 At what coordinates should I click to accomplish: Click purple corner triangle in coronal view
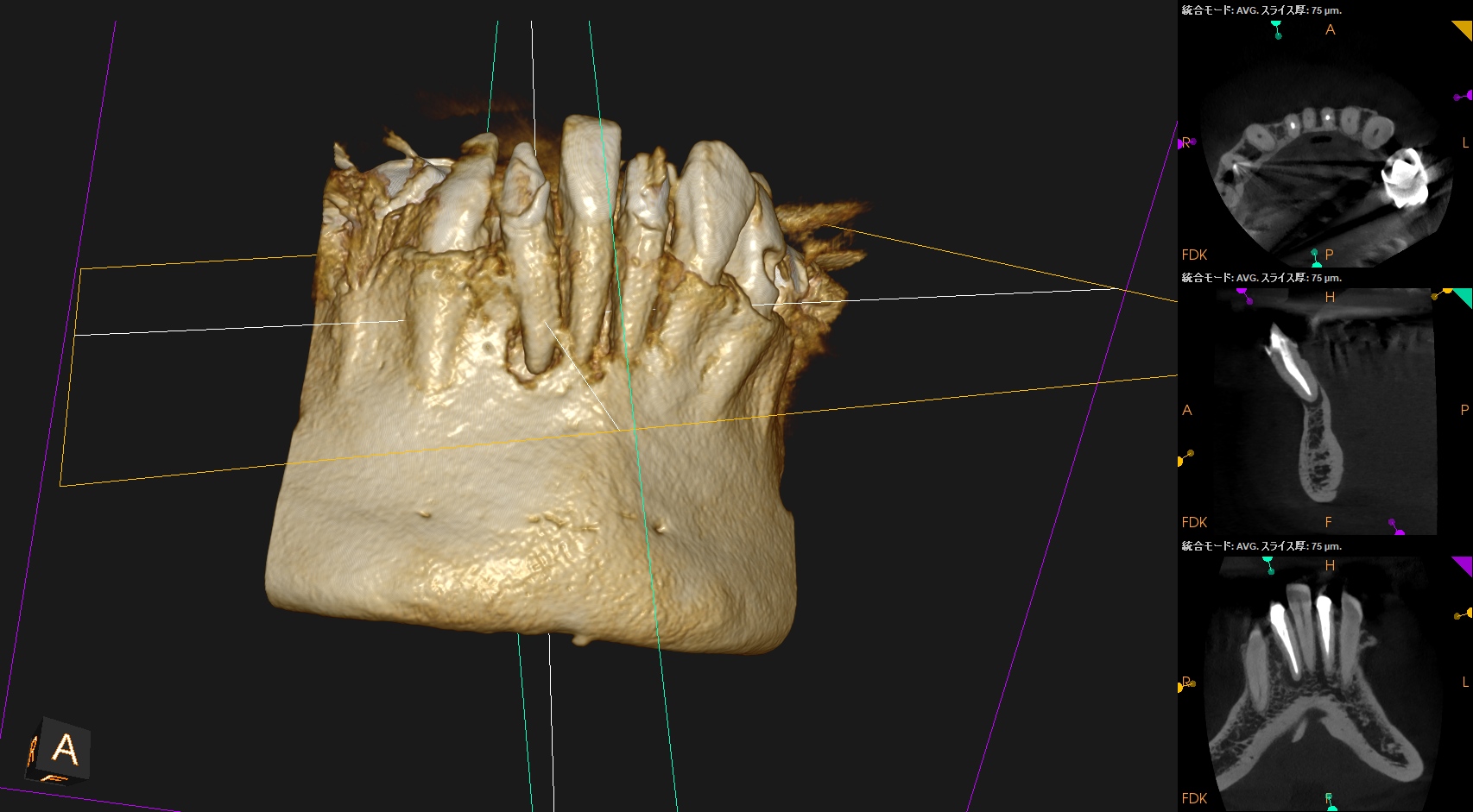1463,565
